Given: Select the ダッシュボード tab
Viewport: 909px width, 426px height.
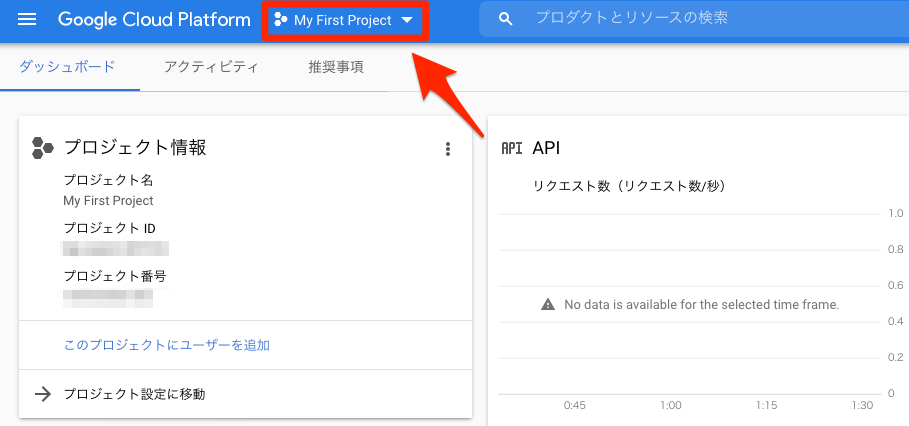Looking at the screenshot, I should 67,67.
